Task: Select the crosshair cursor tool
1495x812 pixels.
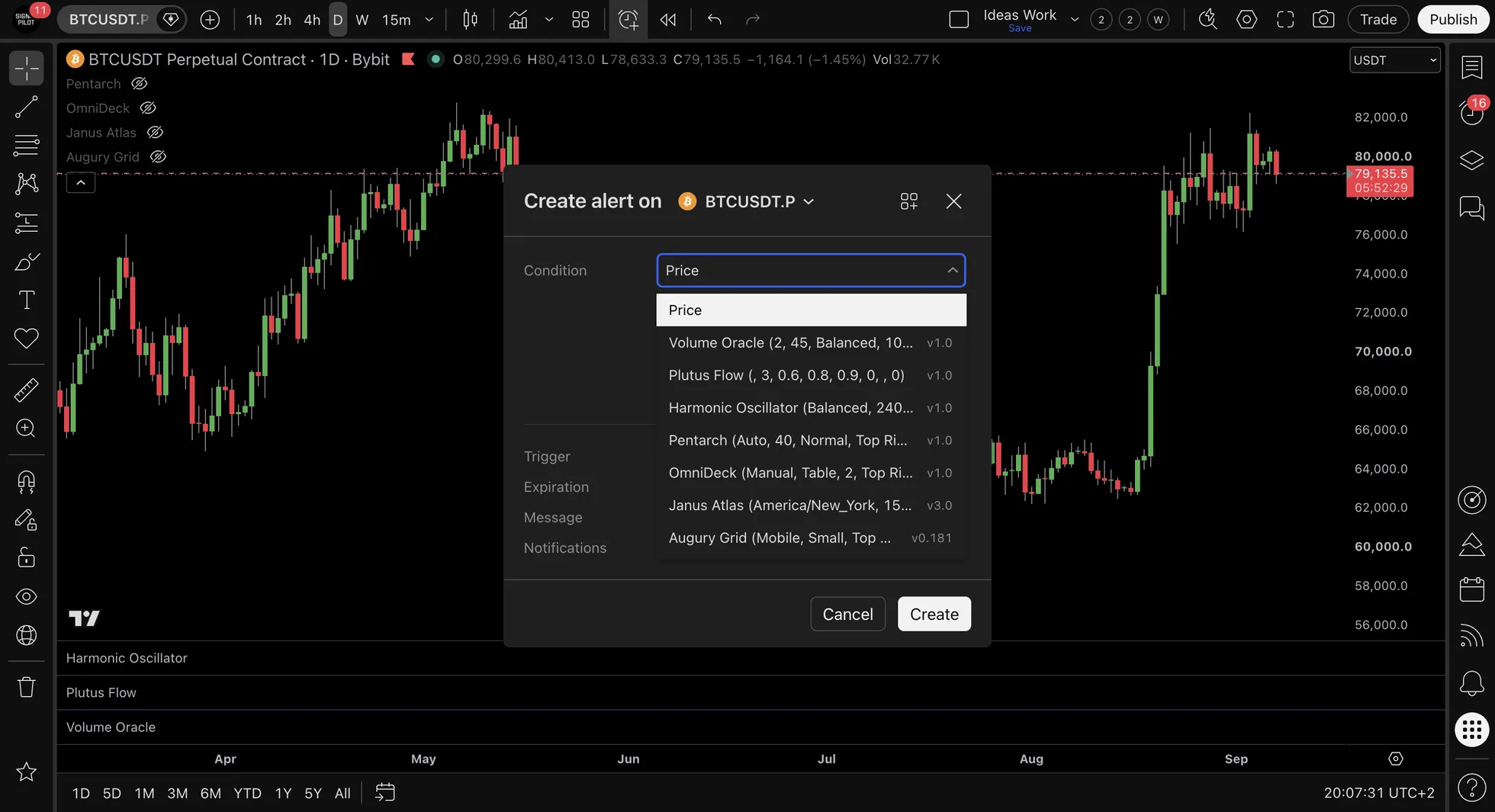Action: tap(27, 69)
